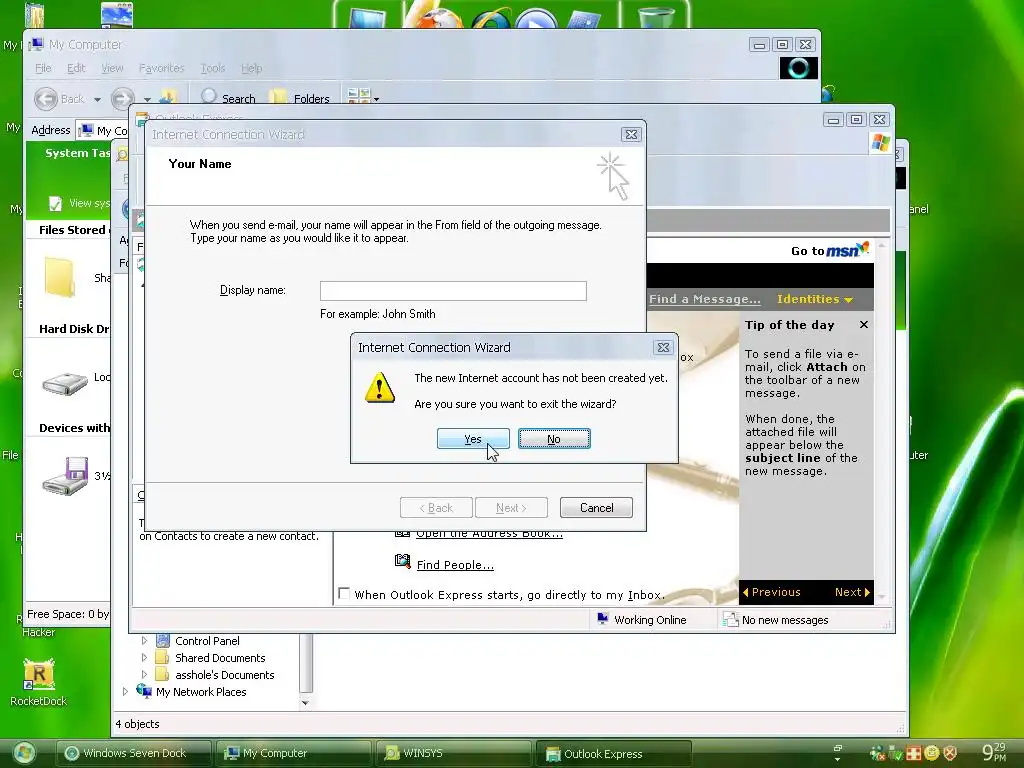1024x768 pixels.
Task: Click Go to msn link
Action: click(829, 250)
